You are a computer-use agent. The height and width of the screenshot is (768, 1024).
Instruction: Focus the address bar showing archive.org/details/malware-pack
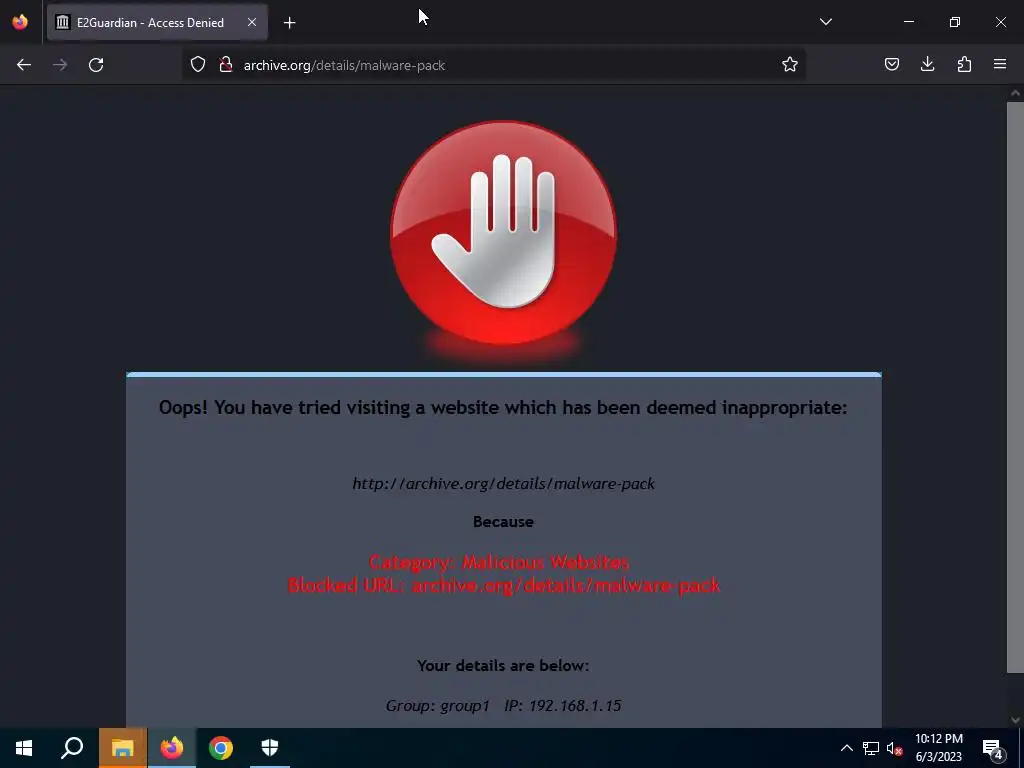pyautogui.click(x=493, y=65)
